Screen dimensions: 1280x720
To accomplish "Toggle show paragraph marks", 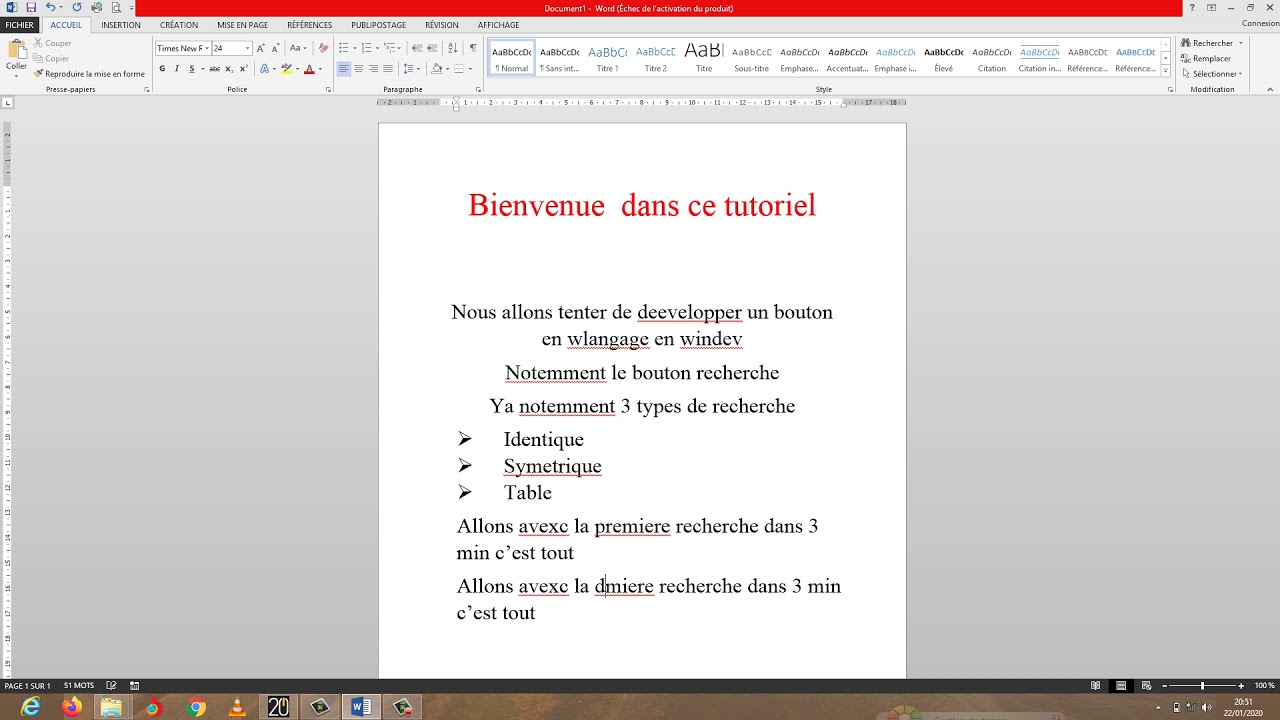I will 473,48.
